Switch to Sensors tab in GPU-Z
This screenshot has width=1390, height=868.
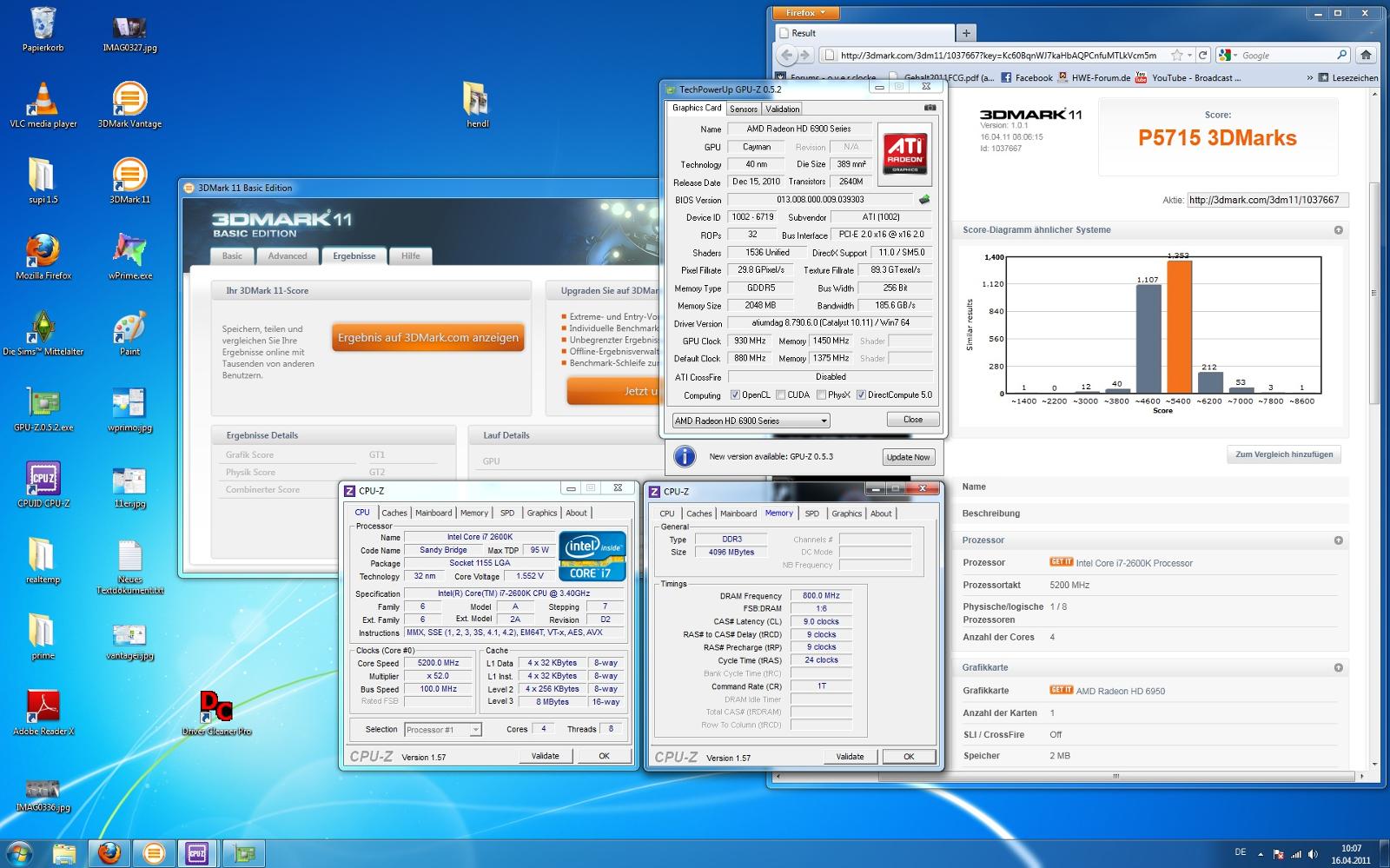point(743,109)
